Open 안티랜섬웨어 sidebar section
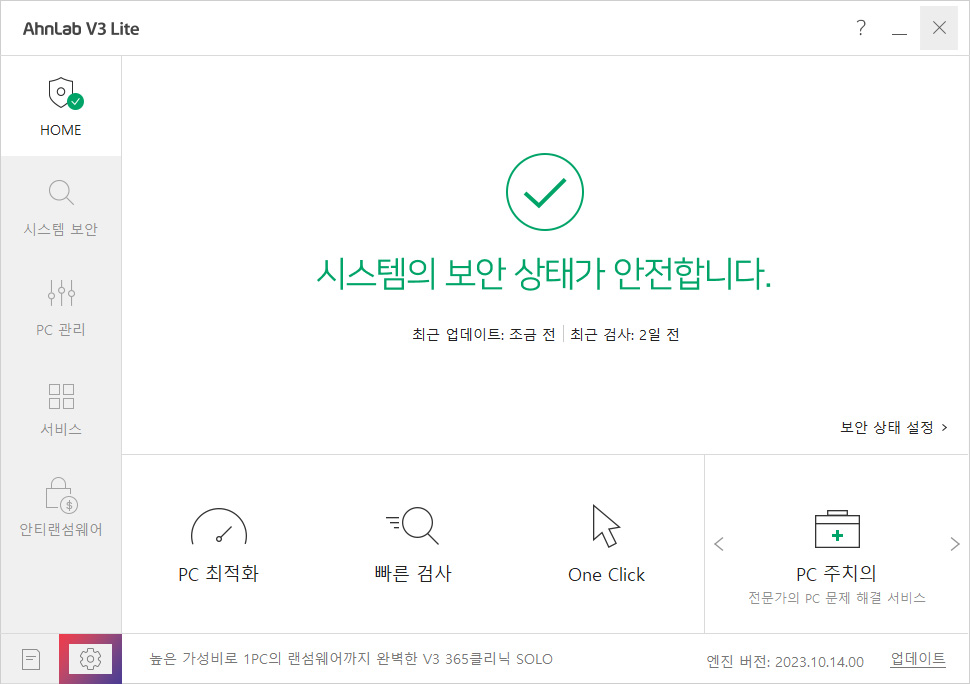970x684 pixels. coord(61,507)
